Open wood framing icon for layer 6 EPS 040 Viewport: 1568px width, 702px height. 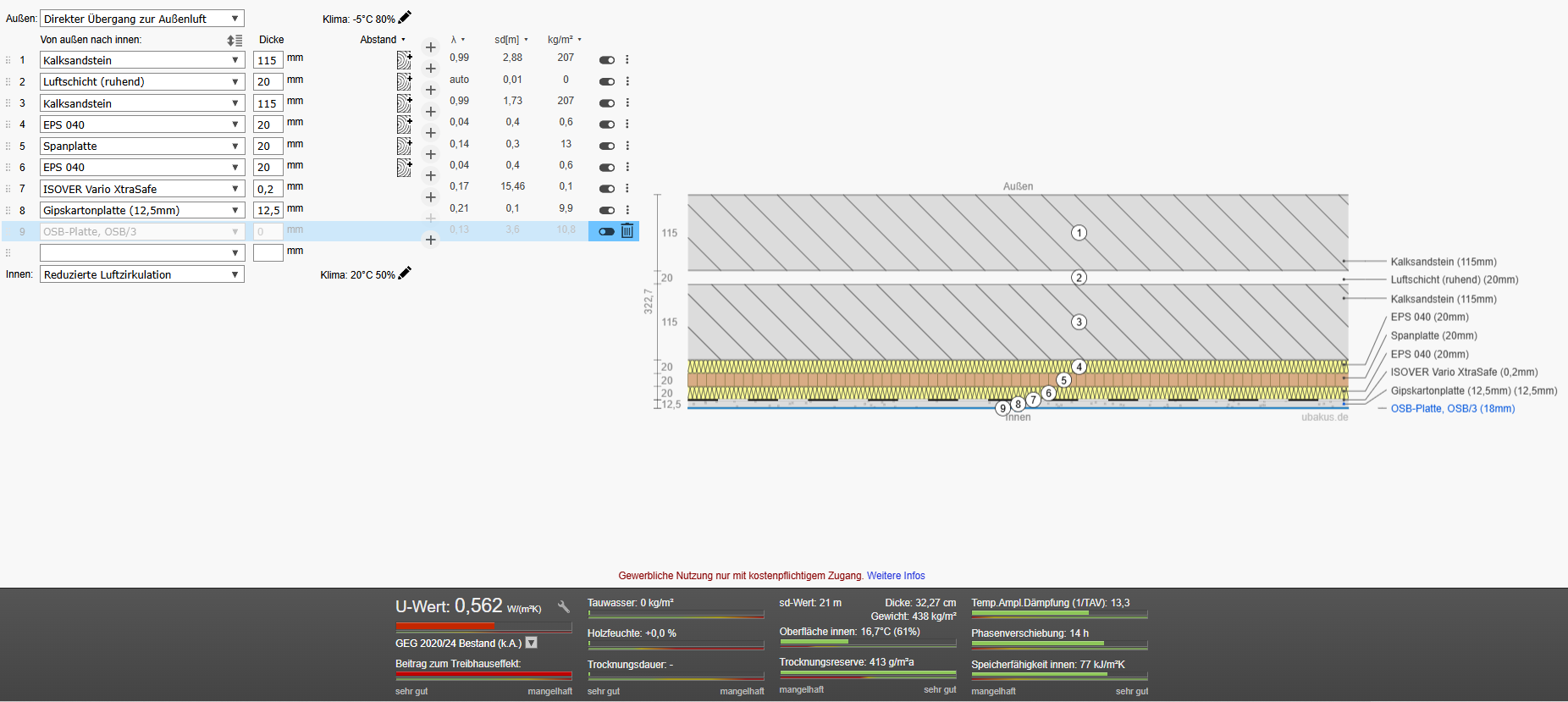pos(405,168)
